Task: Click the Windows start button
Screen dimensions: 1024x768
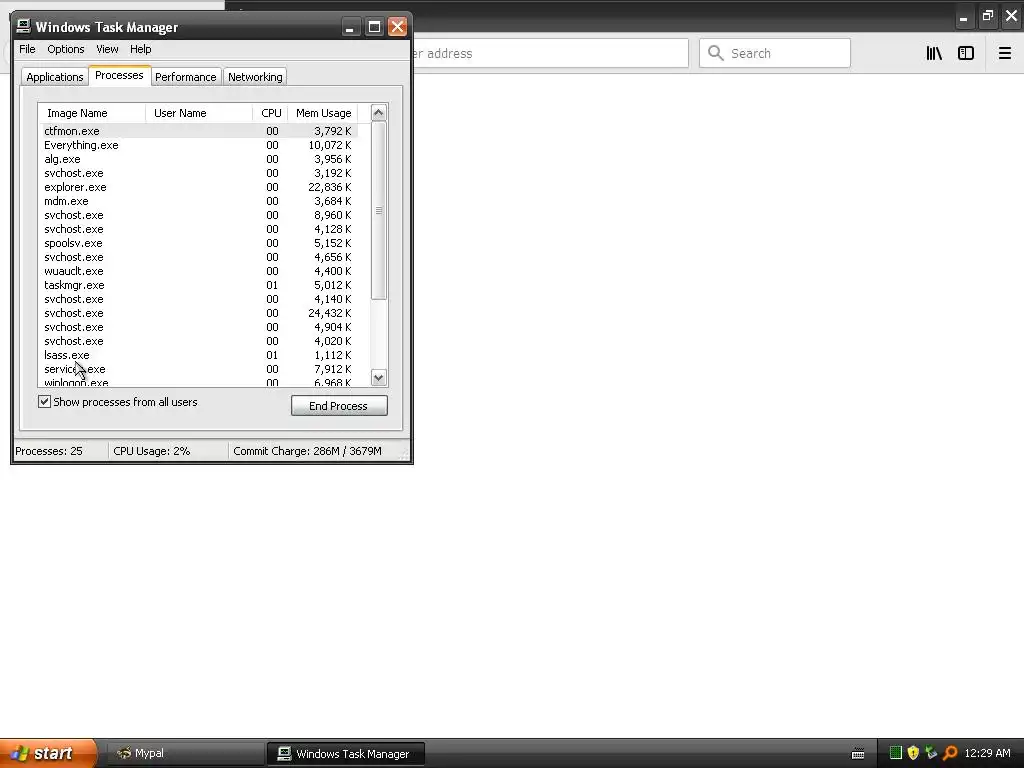Action: 48,753
